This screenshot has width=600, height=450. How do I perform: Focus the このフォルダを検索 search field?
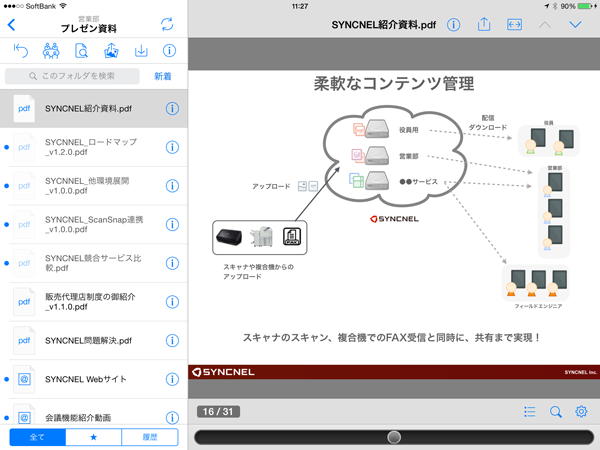coord(72,76)
